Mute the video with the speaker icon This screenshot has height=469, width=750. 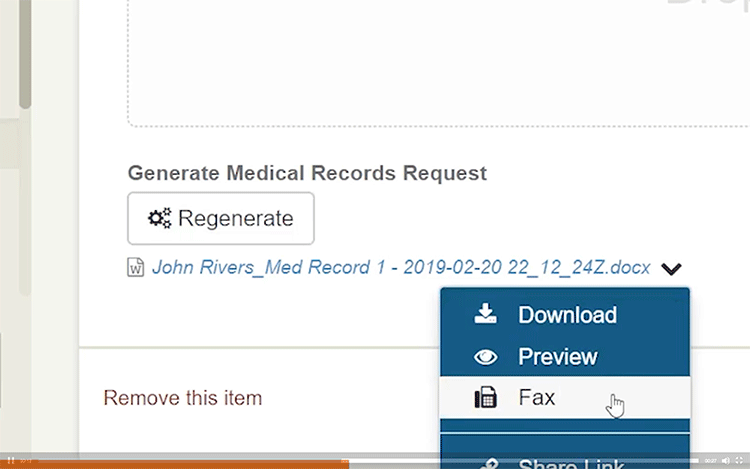(x=726, y=460)
